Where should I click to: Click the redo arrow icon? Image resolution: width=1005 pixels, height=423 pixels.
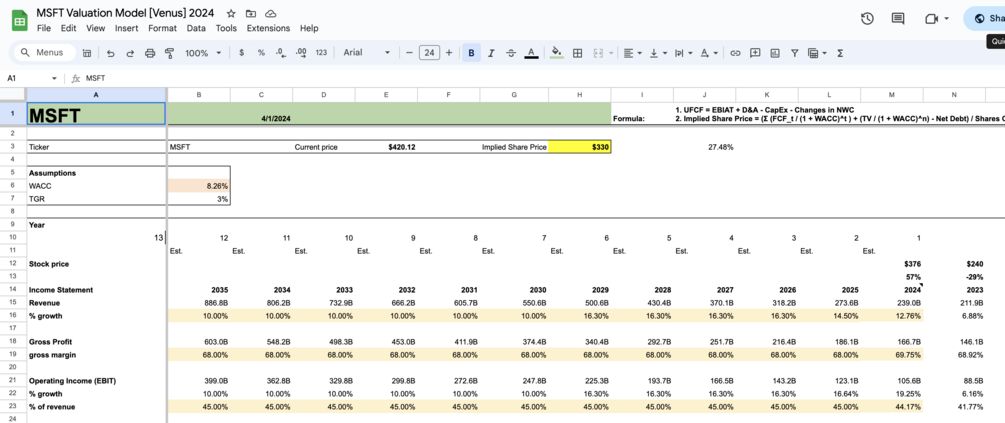(129, 53)
